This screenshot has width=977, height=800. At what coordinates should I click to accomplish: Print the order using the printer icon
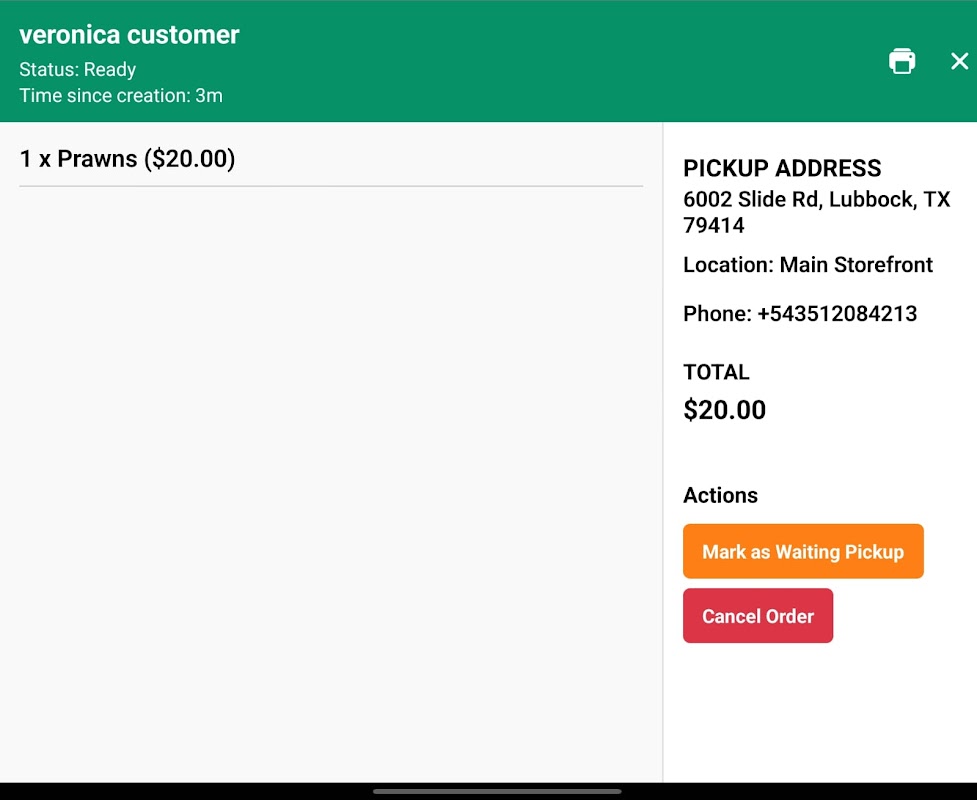(902, 61)
